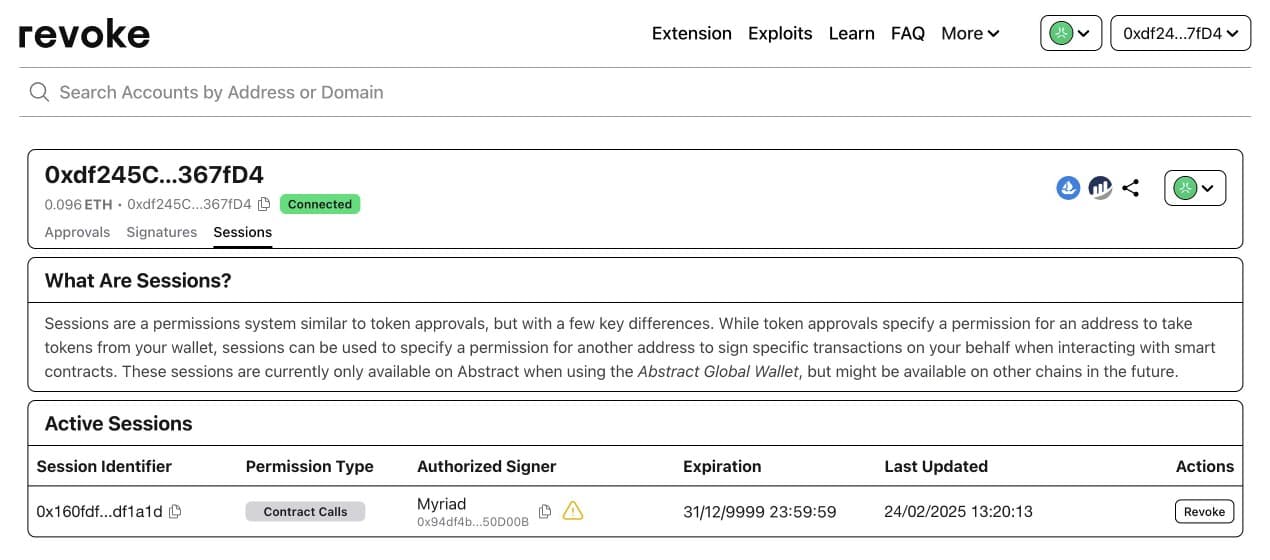The image size is (1270, 560).
Task: Click the revoke logo
Action: [84, 34]
